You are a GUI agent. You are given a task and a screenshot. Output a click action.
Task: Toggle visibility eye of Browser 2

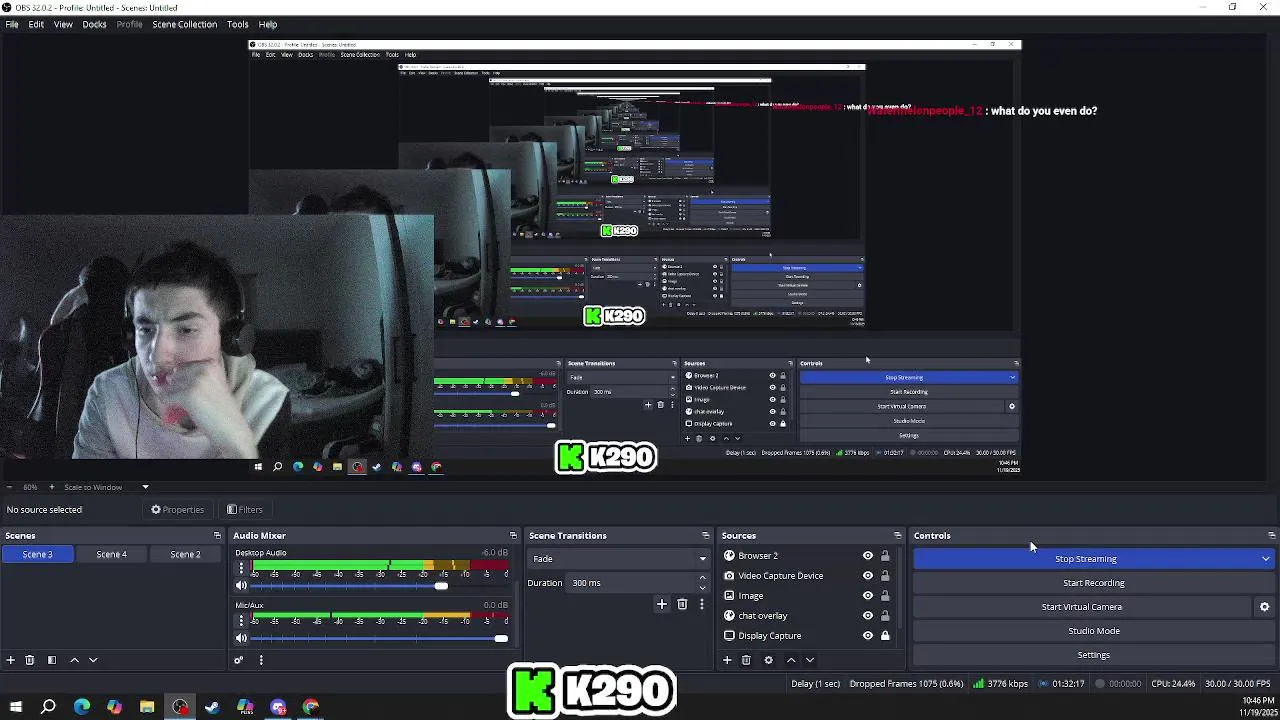coord(868,556)
